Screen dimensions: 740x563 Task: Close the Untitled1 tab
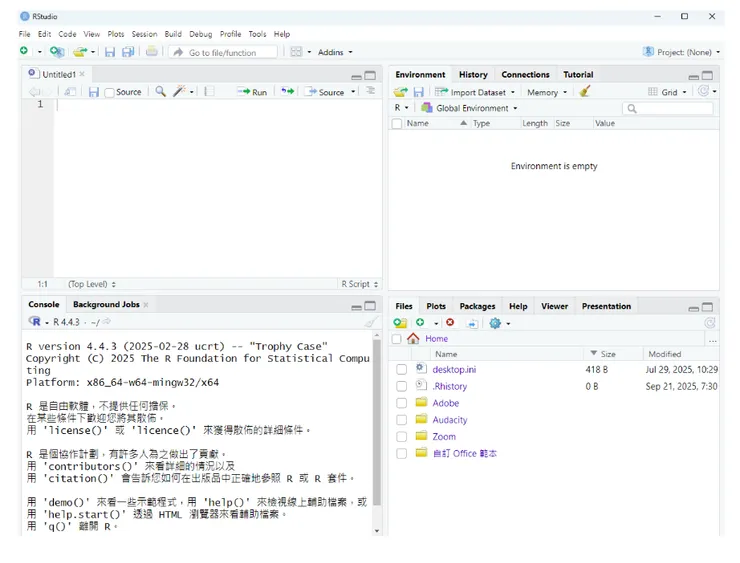[x=82, y=74]
